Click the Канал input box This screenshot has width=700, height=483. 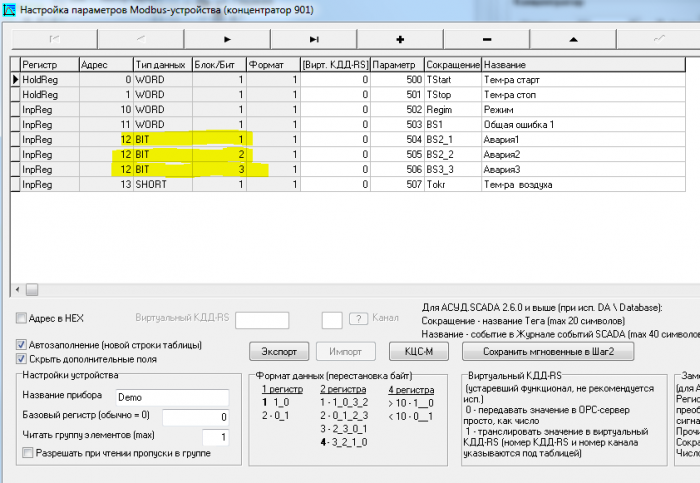click(x=332, y=320)
